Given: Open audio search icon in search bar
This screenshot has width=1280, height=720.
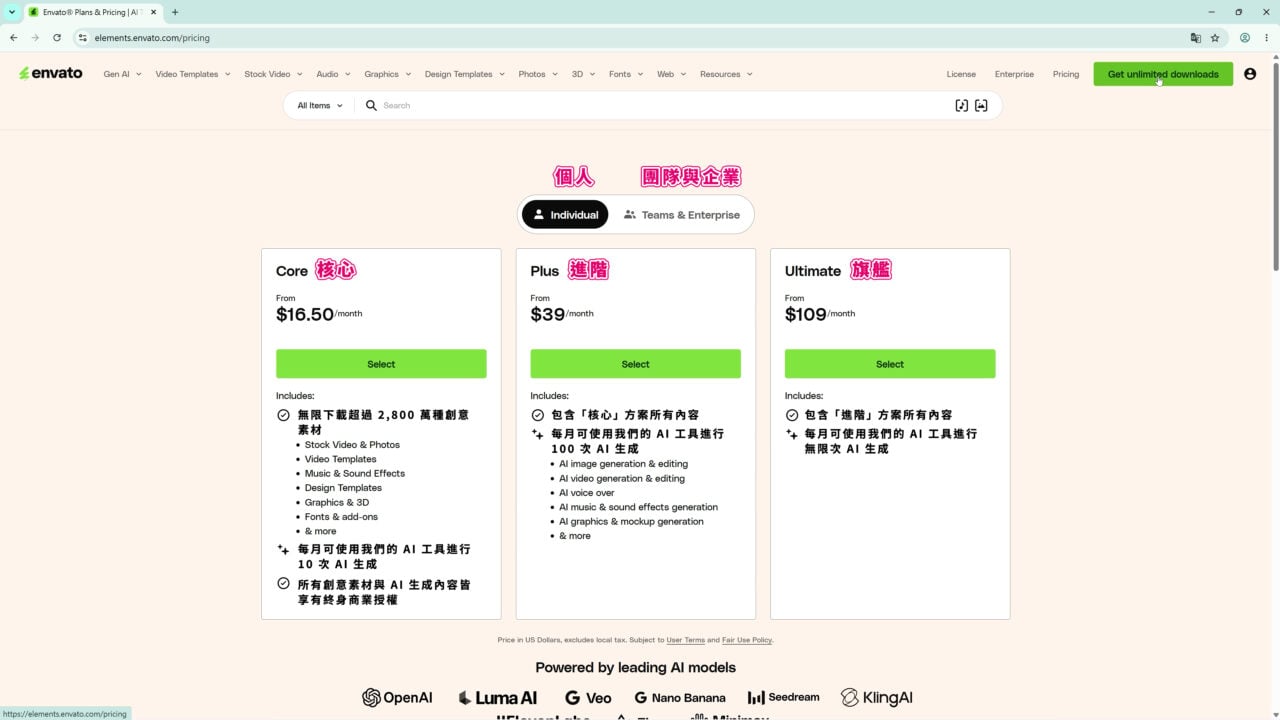Looking at the screenshot, I should coord(962,105).
